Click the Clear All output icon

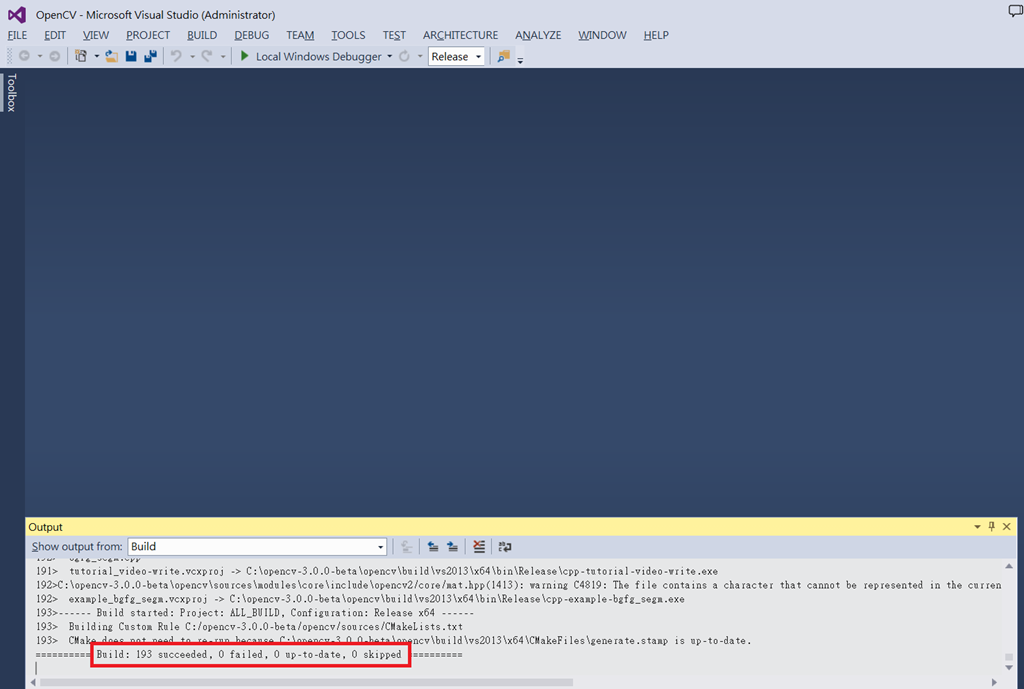coord(479,547)
